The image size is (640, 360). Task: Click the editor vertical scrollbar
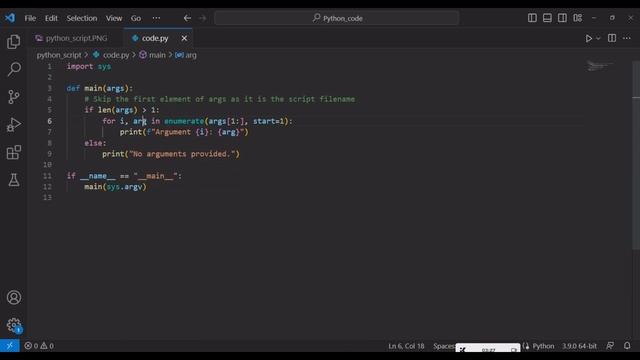(x=636, y=155)
